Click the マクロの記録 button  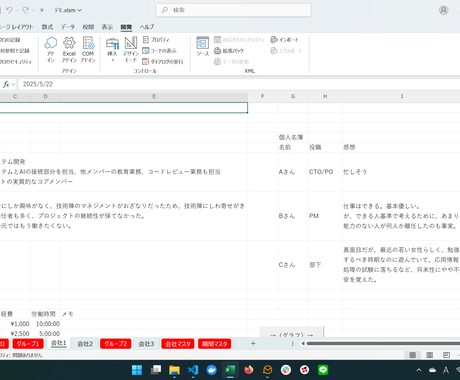[x=10, y=40]
